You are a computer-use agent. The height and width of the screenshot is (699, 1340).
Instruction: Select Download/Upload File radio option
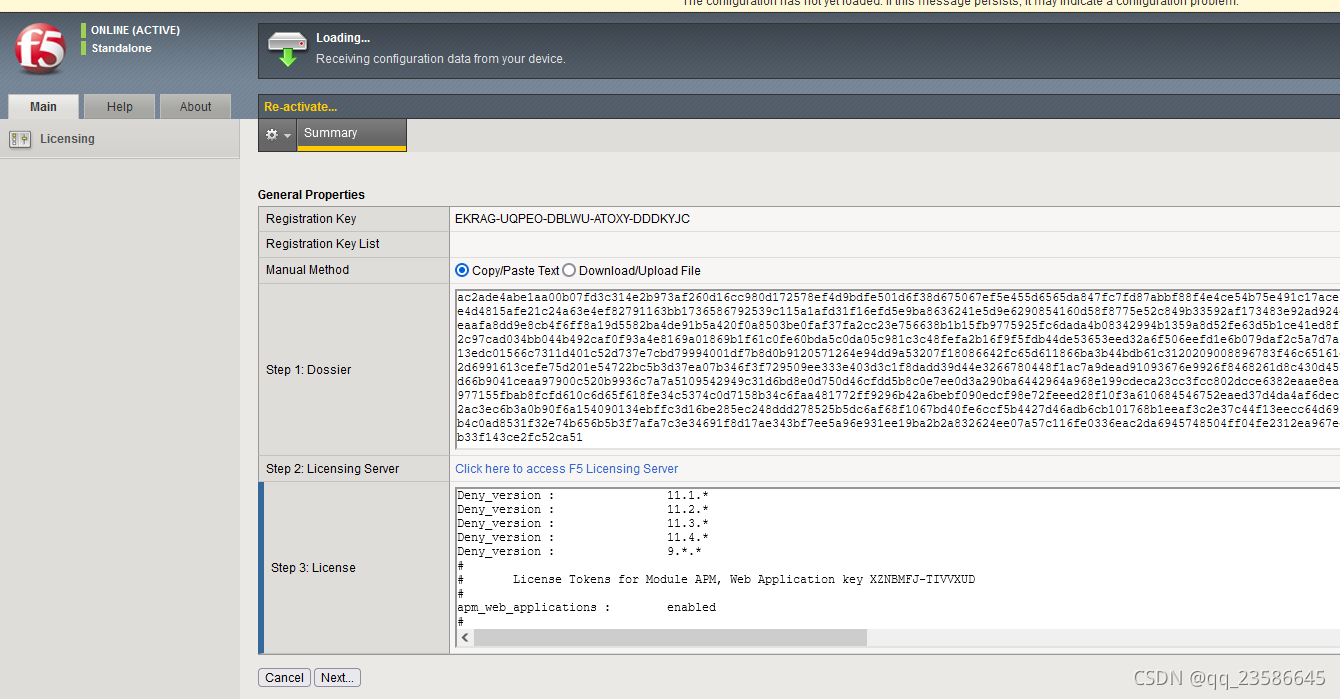(569, 270)
